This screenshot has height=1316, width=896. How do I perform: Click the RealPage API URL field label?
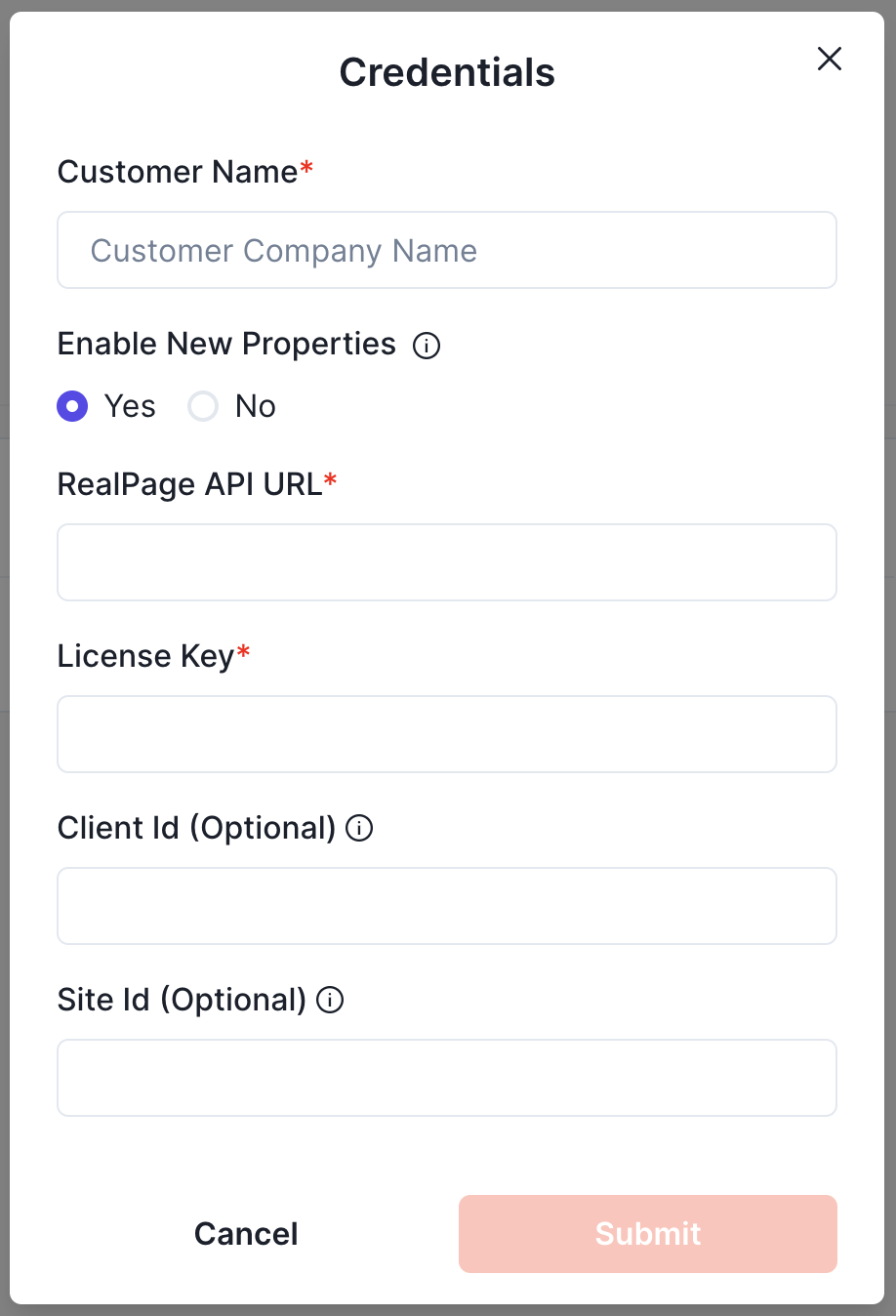pyautogui.click(x=189, y=484)
